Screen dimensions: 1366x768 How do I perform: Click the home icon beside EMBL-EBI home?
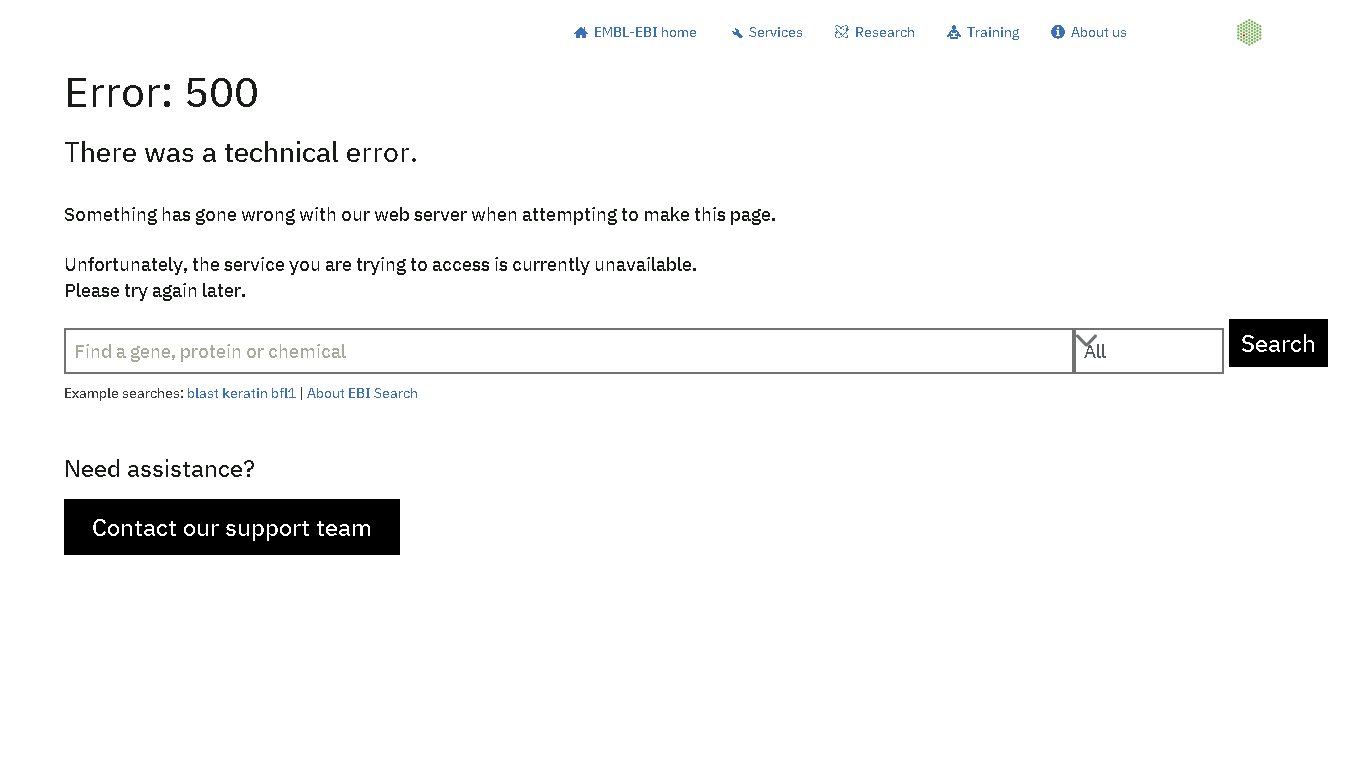coord(581,33)
